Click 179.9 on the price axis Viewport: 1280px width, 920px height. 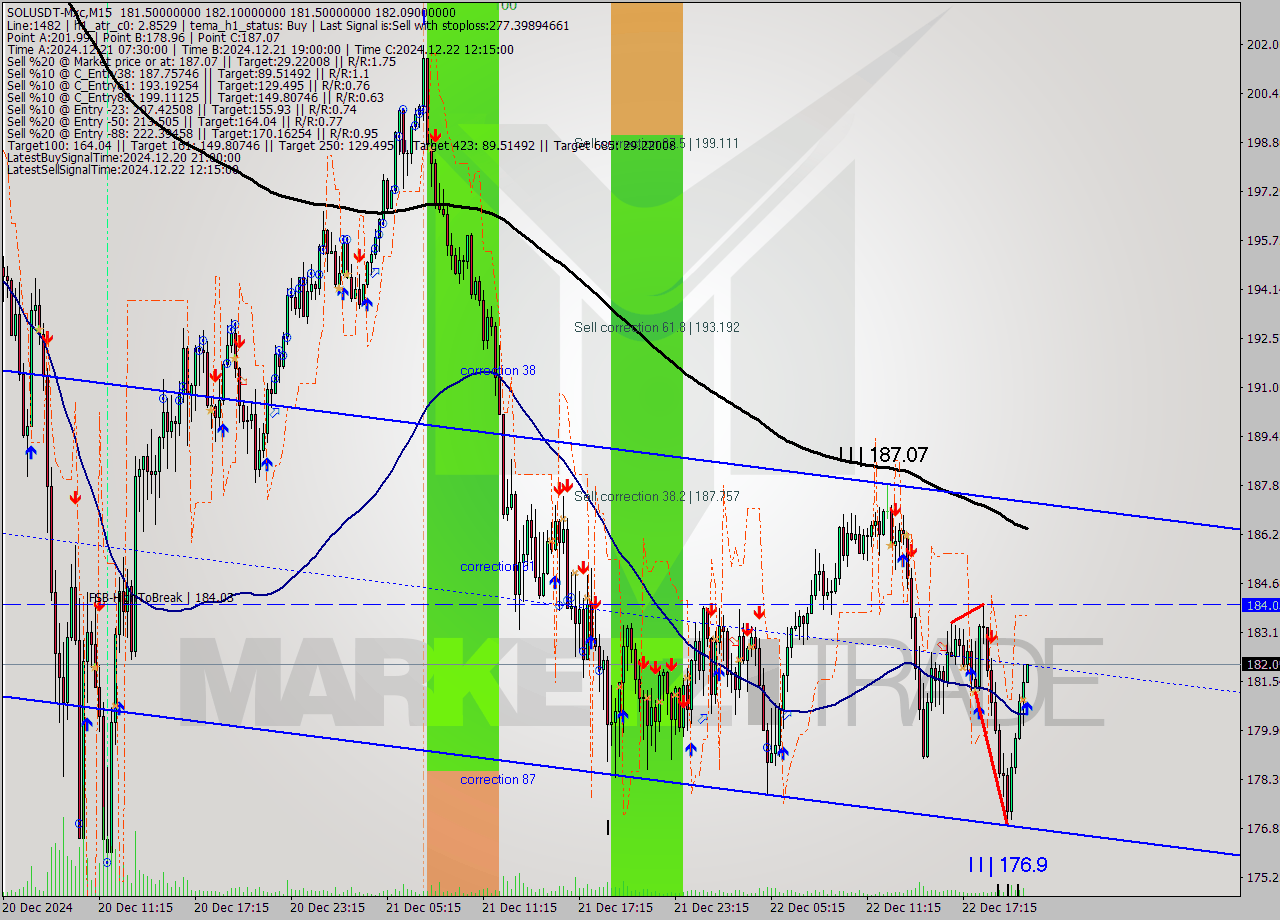point(1262,730)
